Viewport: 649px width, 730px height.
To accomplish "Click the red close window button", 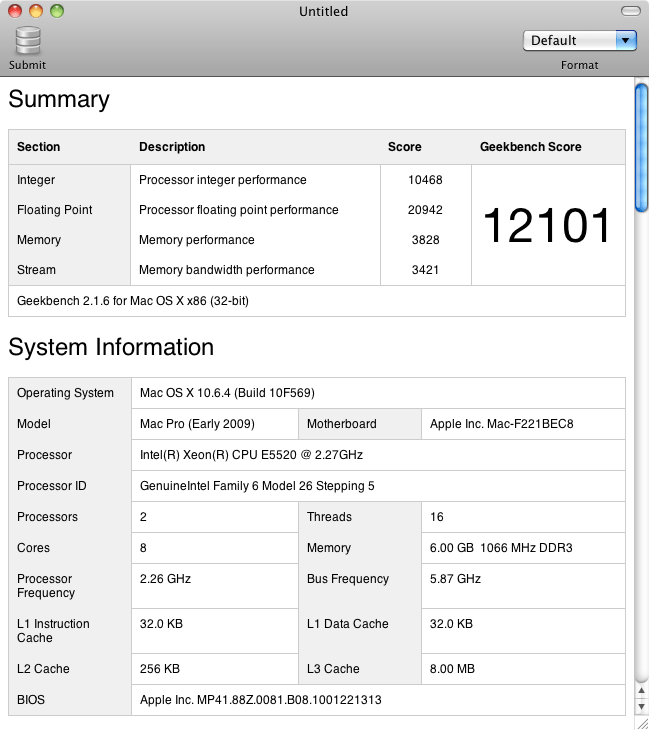I will (x=15, y=11).
